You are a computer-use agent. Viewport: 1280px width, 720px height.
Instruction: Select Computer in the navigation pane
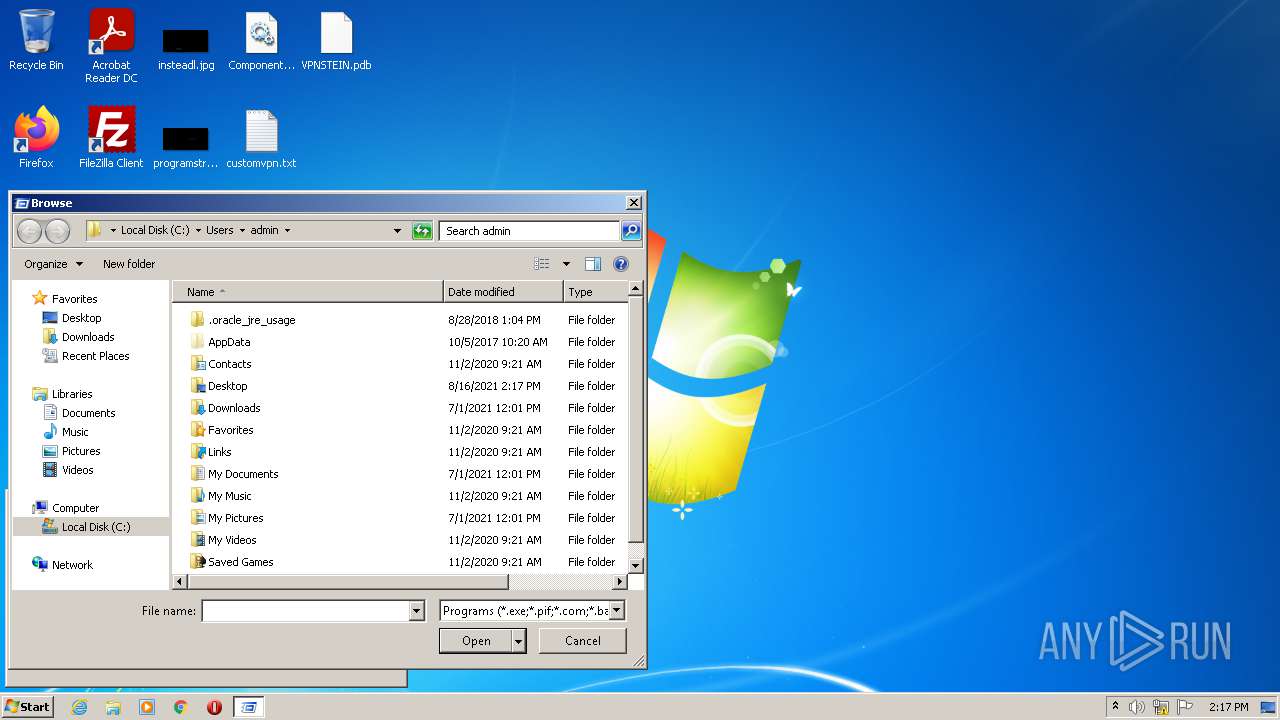point(75,508)
